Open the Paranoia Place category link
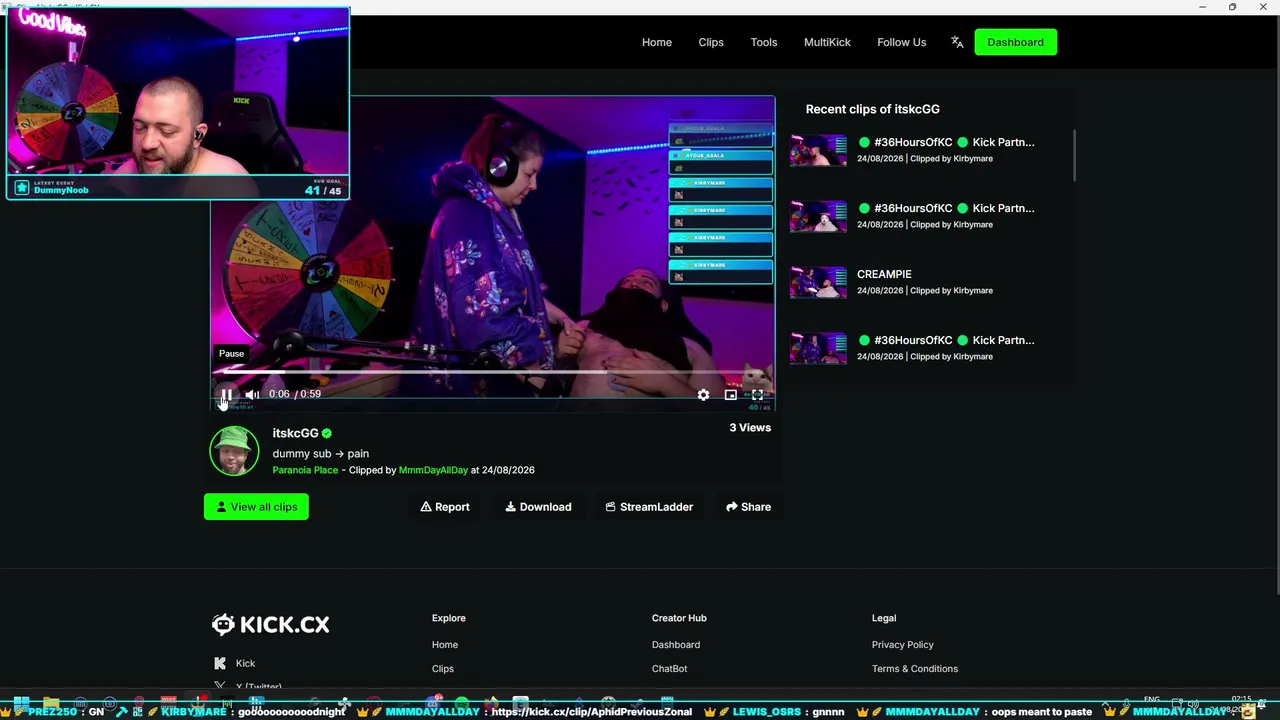Viewport: 1280px width, 720px height. 305,470
